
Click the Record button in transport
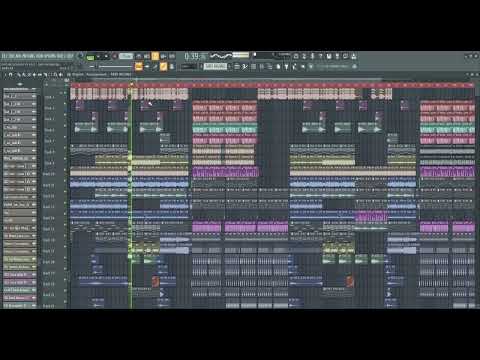[x=114, y=56]
